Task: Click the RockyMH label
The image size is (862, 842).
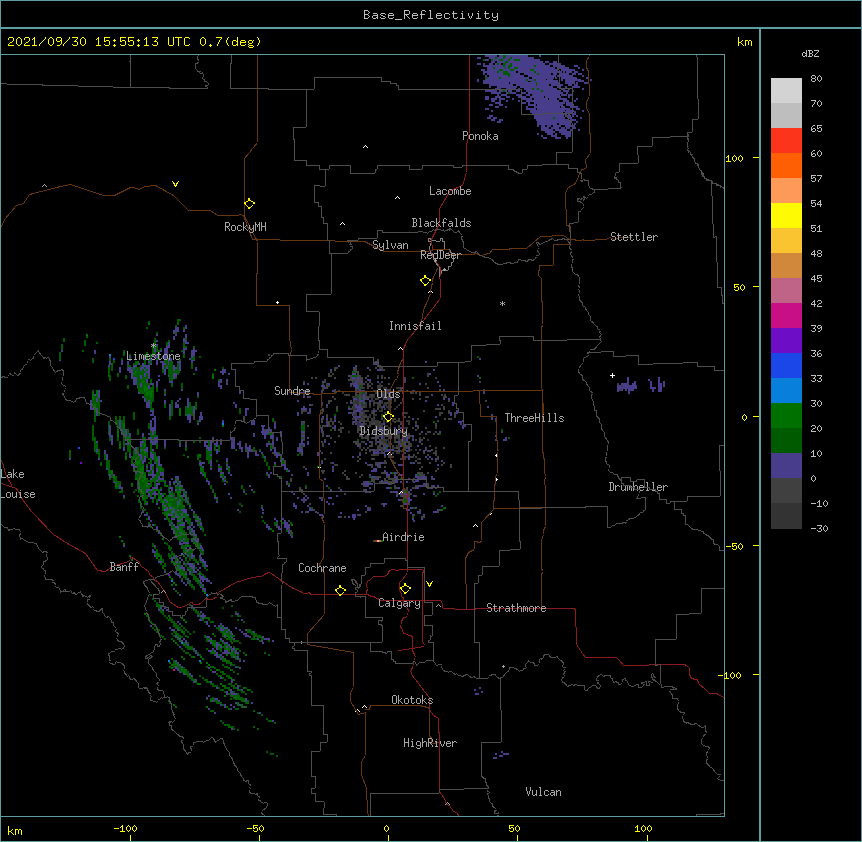Action: pos(245,227)
